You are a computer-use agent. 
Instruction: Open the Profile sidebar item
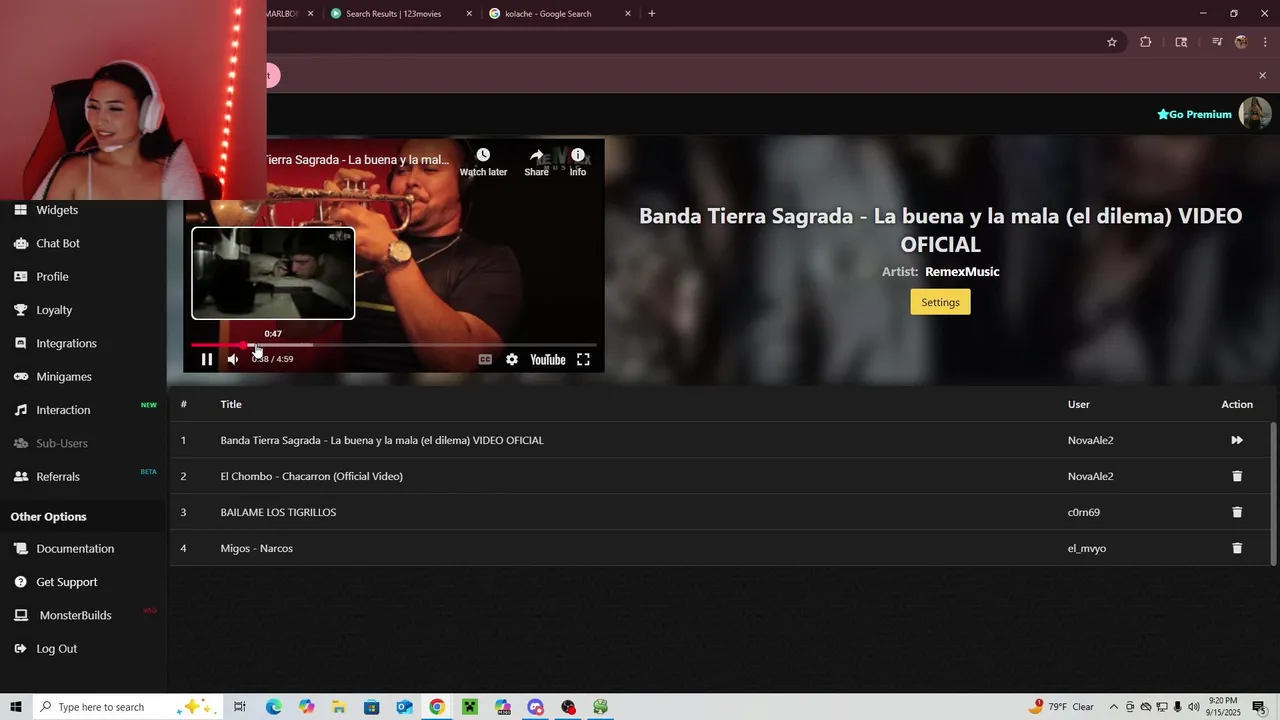point(52,277)
